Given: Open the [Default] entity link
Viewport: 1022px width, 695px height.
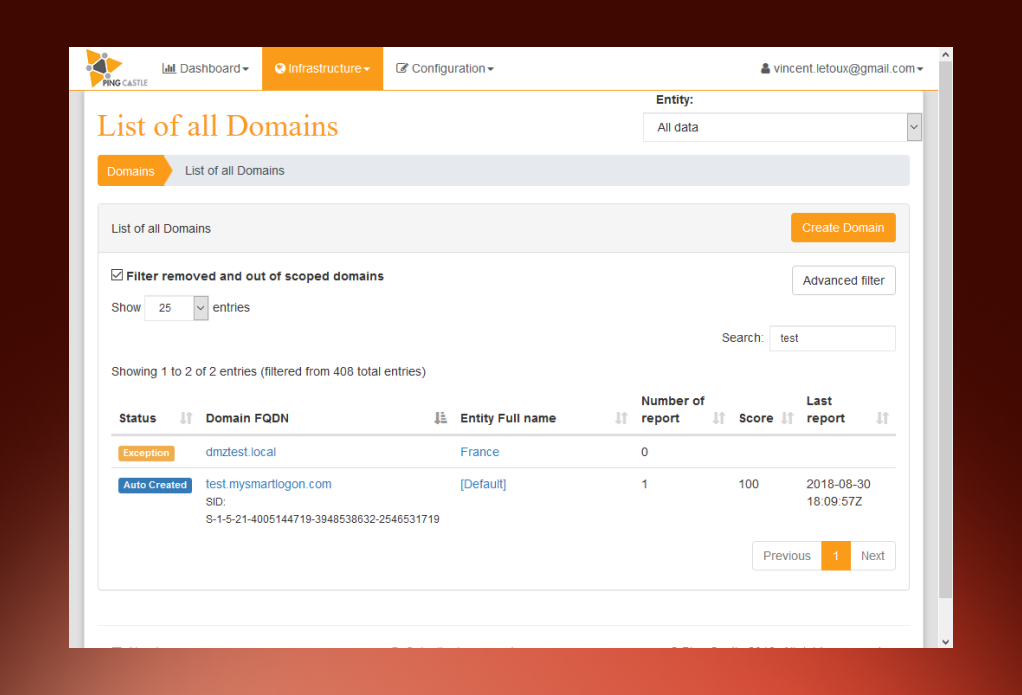Looking at the screenshot, I should [483, 484].
